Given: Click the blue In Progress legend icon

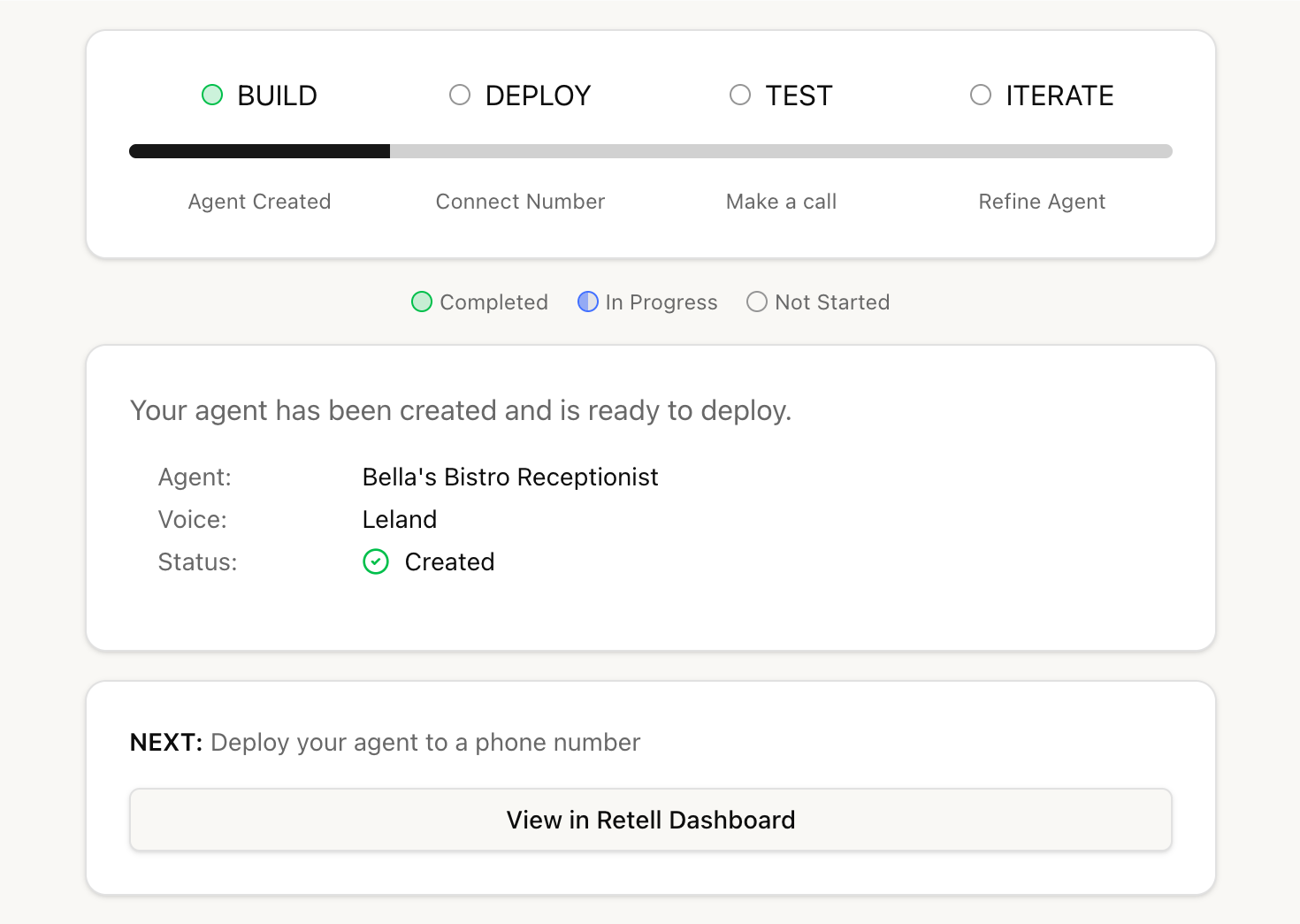Looking at the screenshot, I should 588,302.
